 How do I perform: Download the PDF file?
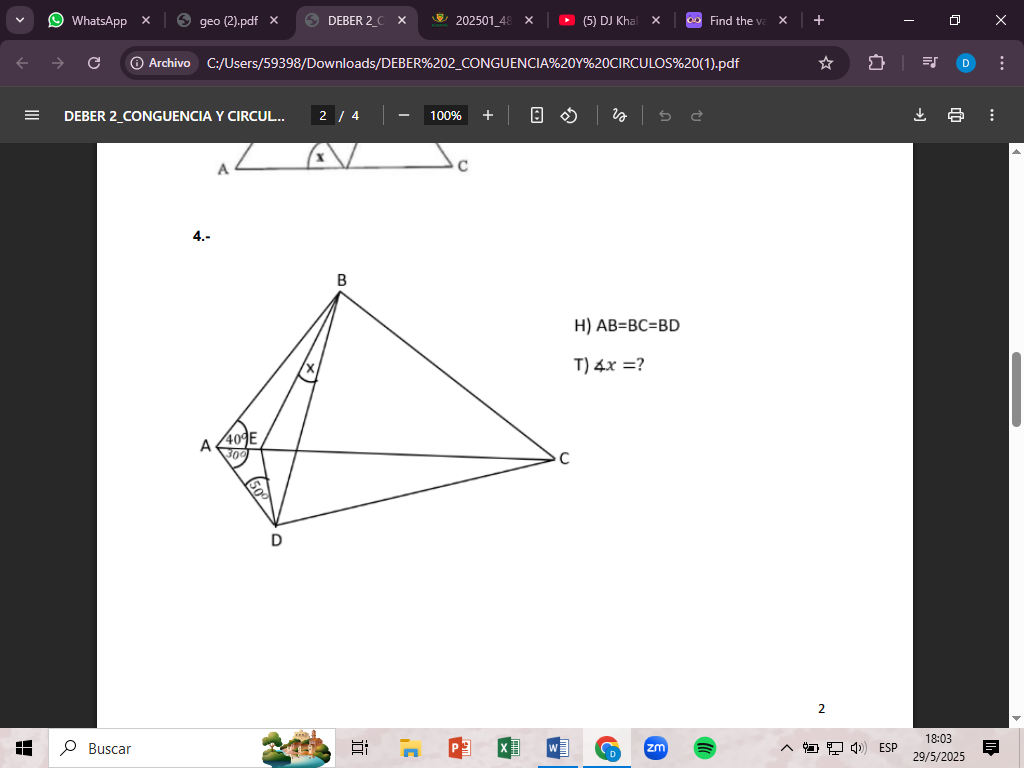919,115
